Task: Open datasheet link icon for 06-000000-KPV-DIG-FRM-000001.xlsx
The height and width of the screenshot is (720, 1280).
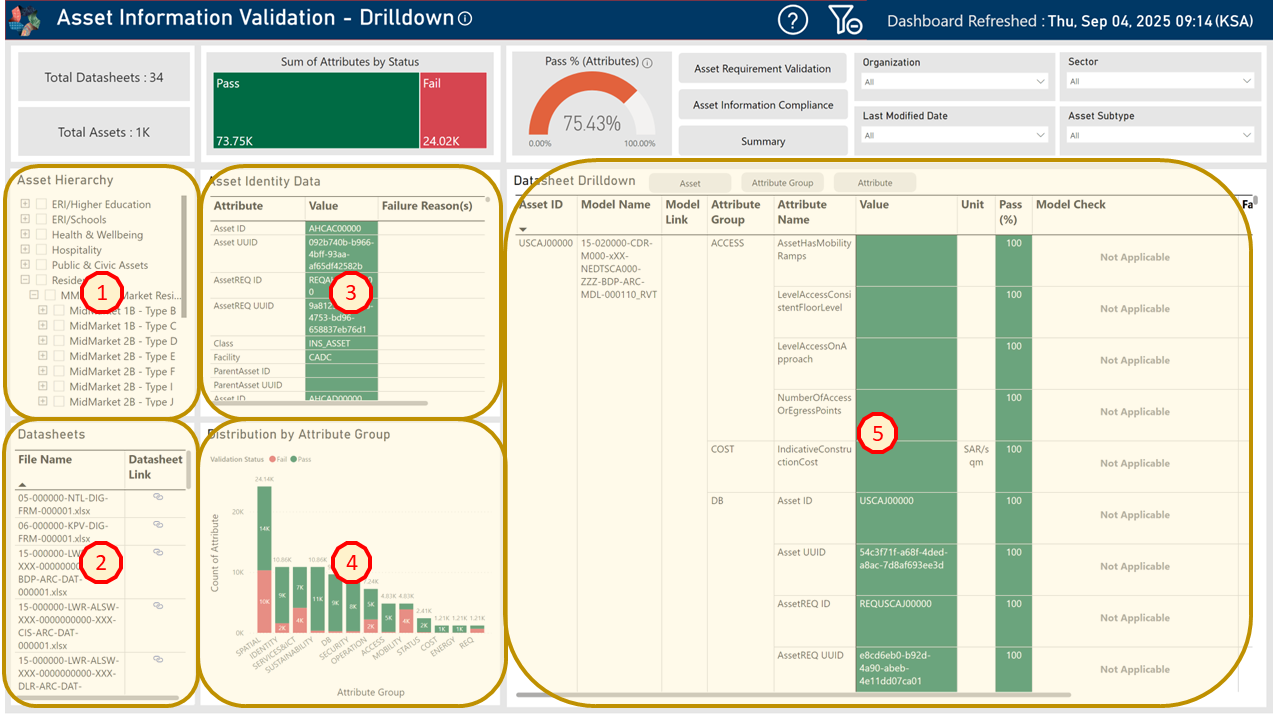Action: point(158,524)
